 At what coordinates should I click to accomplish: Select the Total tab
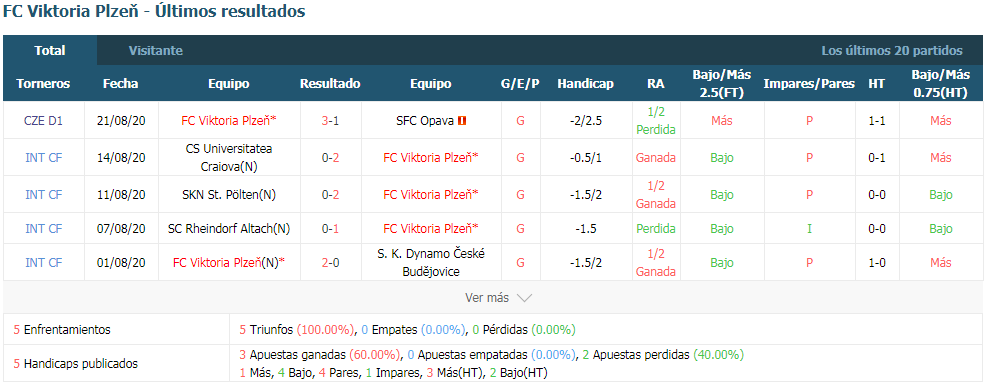[50, 51]
